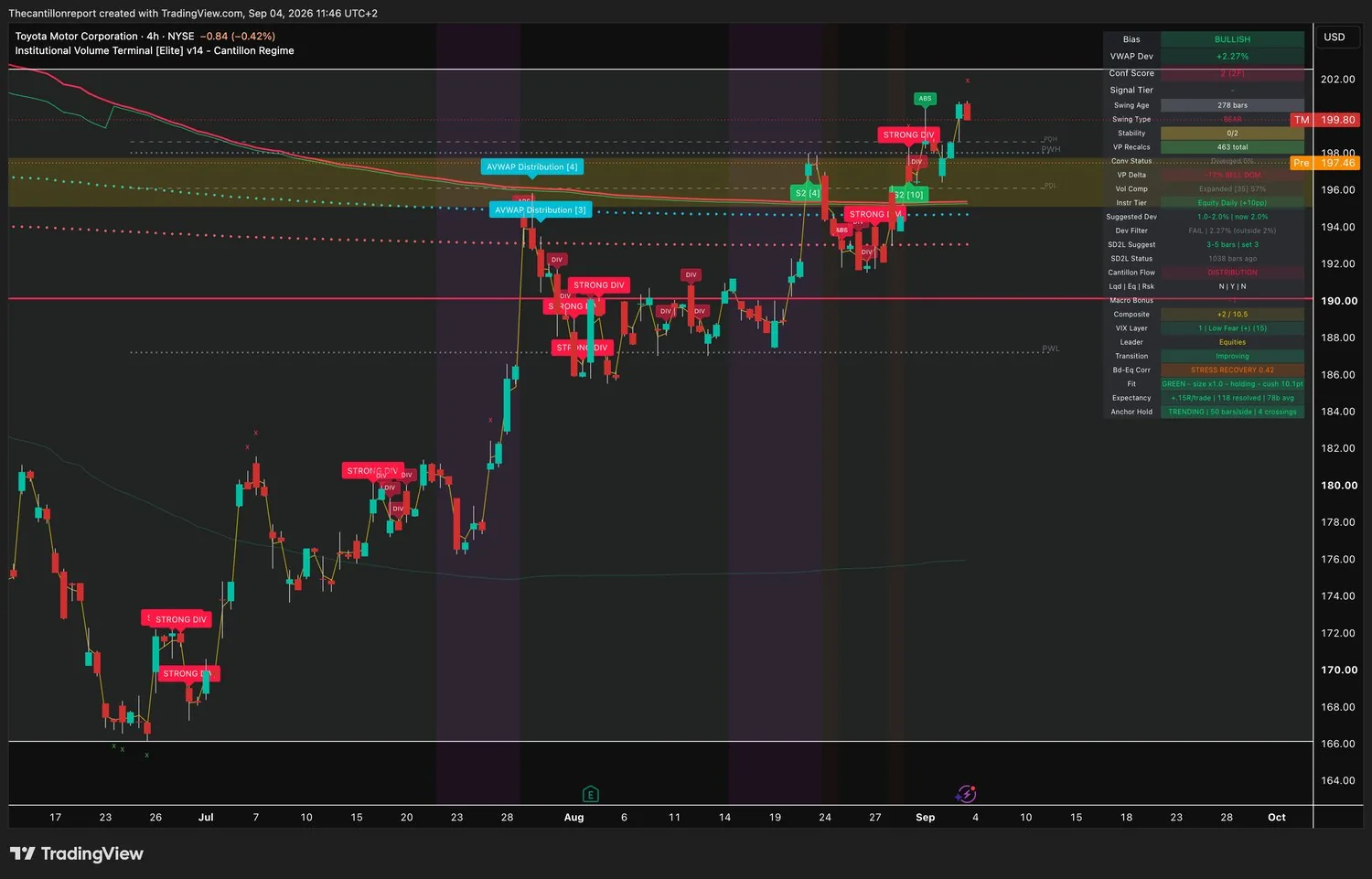Click the 'Toyota Motor Corporation' symbol title
Screen dimensions: 1372x879
tap(76, 37)
